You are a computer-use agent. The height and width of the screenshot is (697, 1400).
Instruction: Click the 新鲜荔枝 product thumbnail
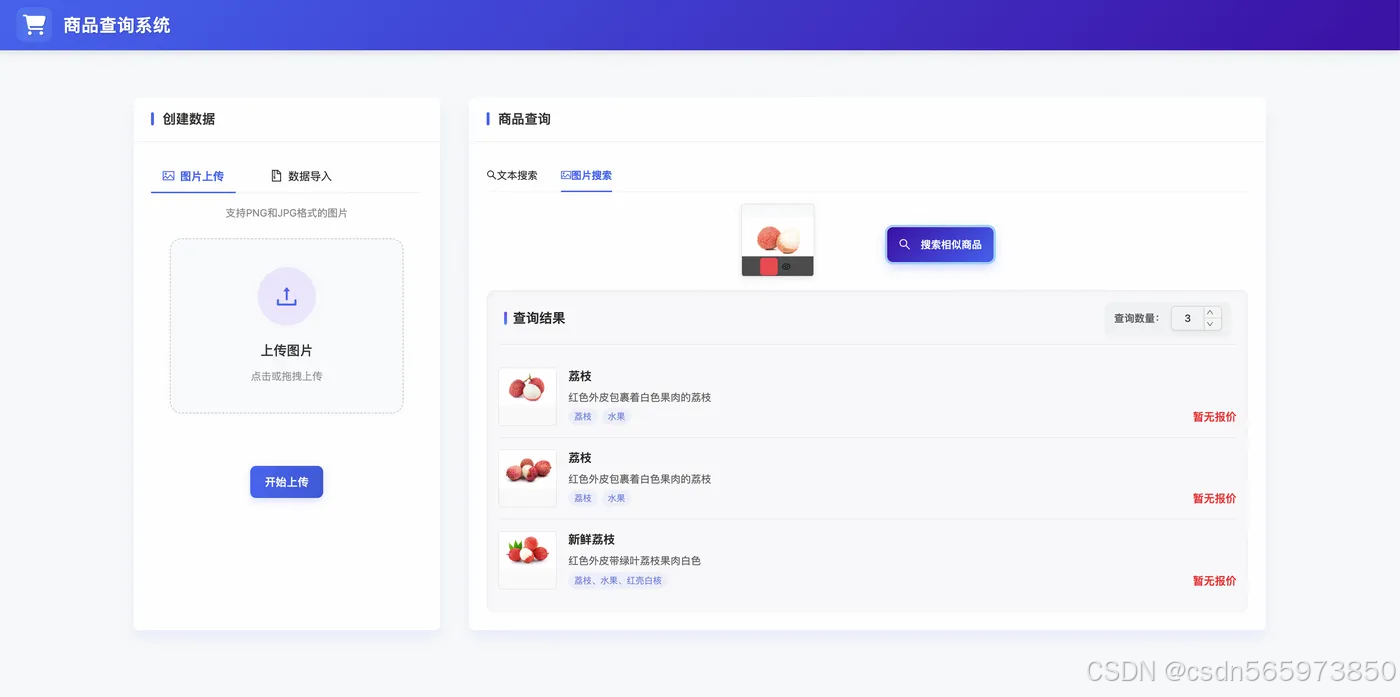point(527,560)
